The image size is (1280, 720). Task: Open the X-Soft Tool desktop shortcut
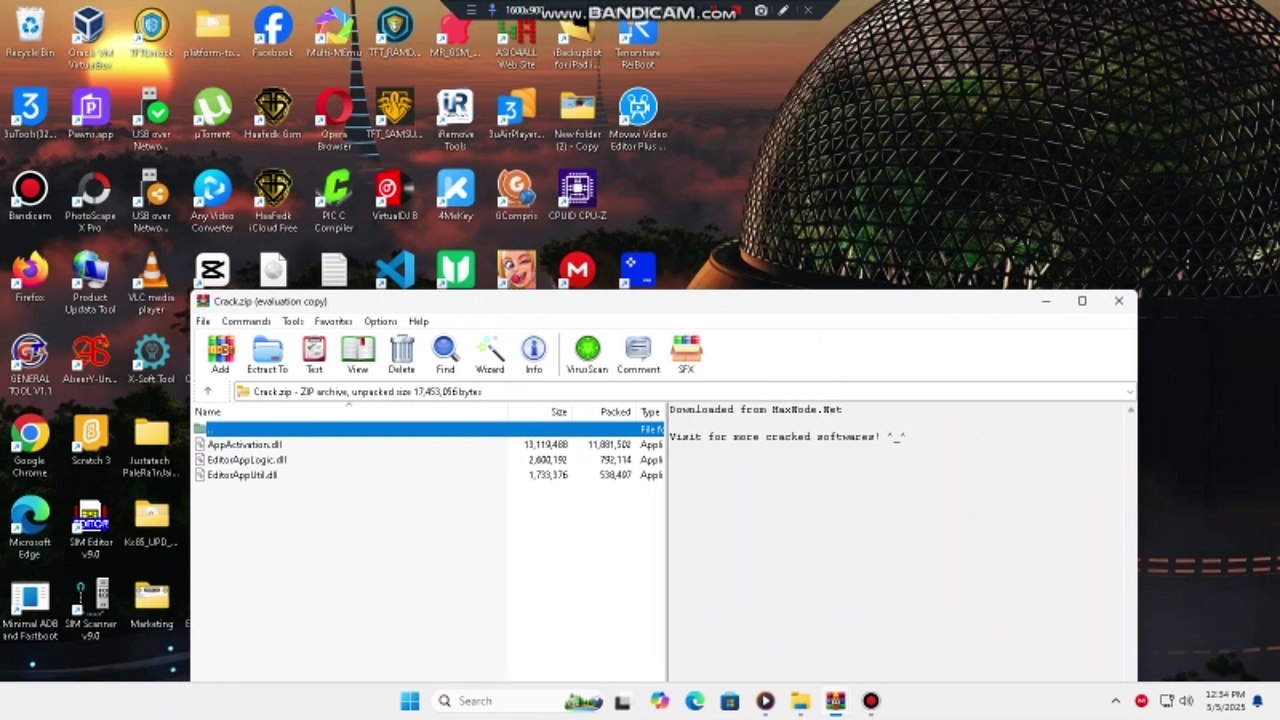[151, 358]
